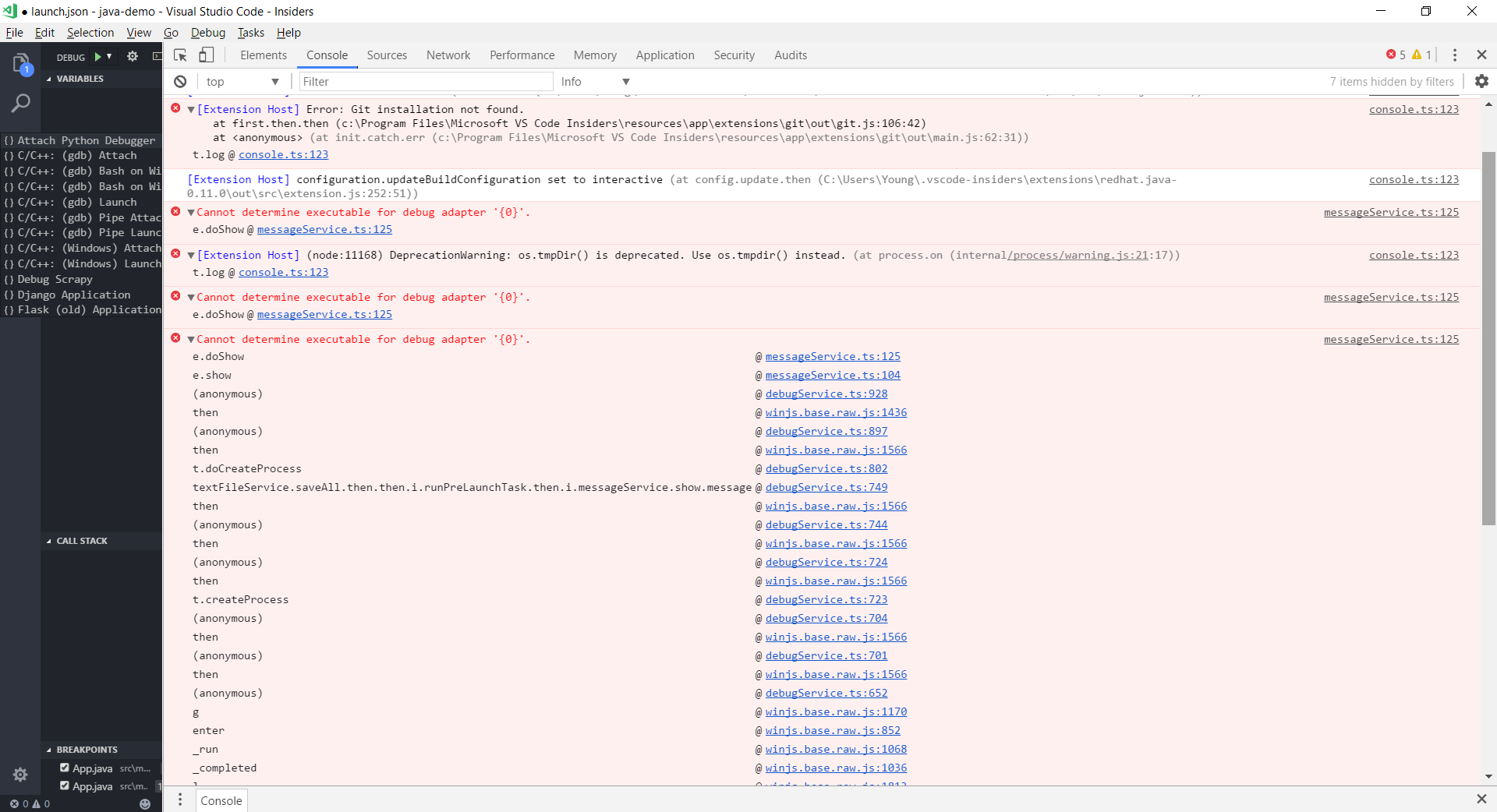Reveal the 7 items hidden by filters
Screen dimensions: 1497x812
(1392, 81)
